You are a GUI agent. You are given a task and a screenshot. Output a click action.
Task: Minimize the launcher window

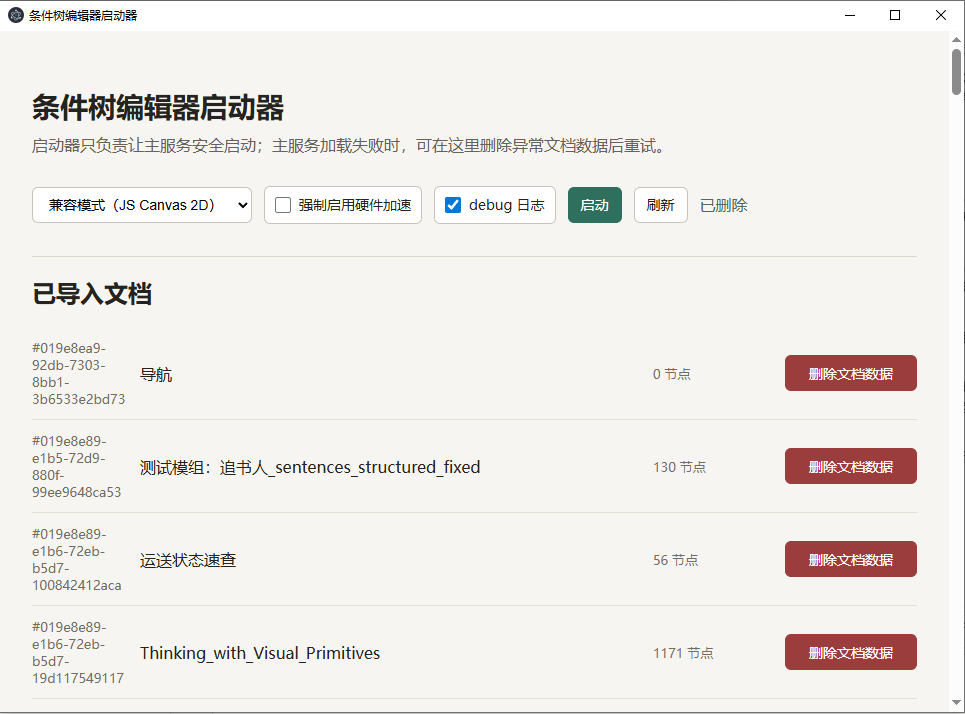tap(850, 15)
